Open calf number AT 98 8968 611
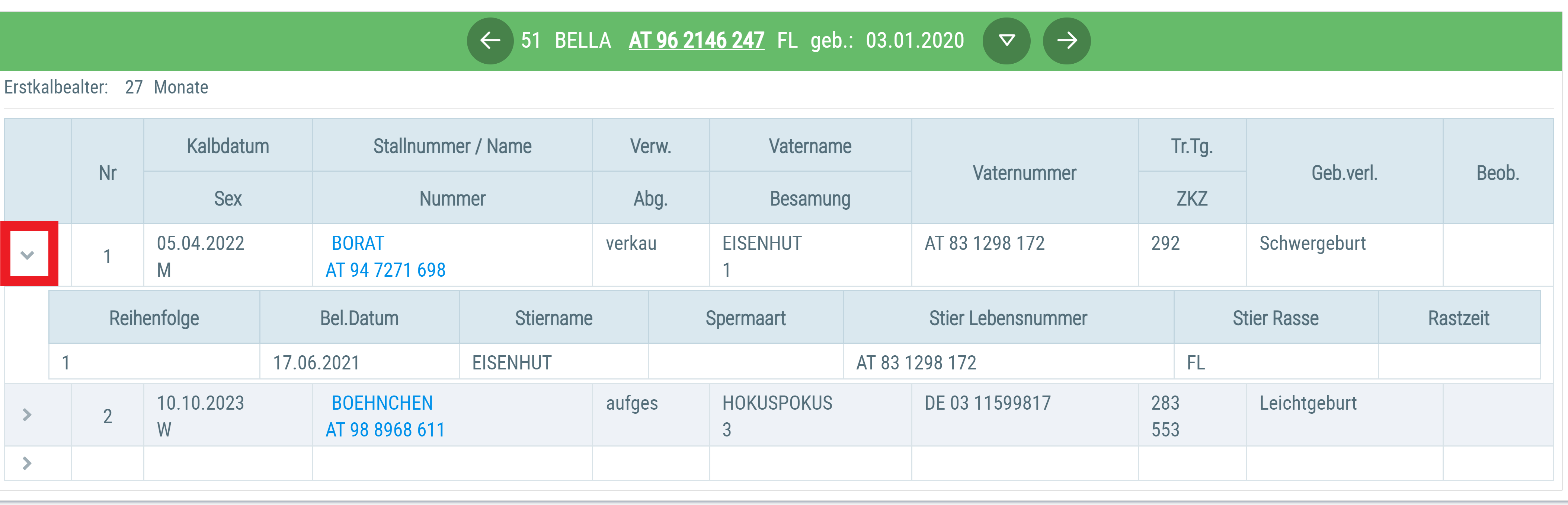 pyautogui.click(x=385, y=429)
